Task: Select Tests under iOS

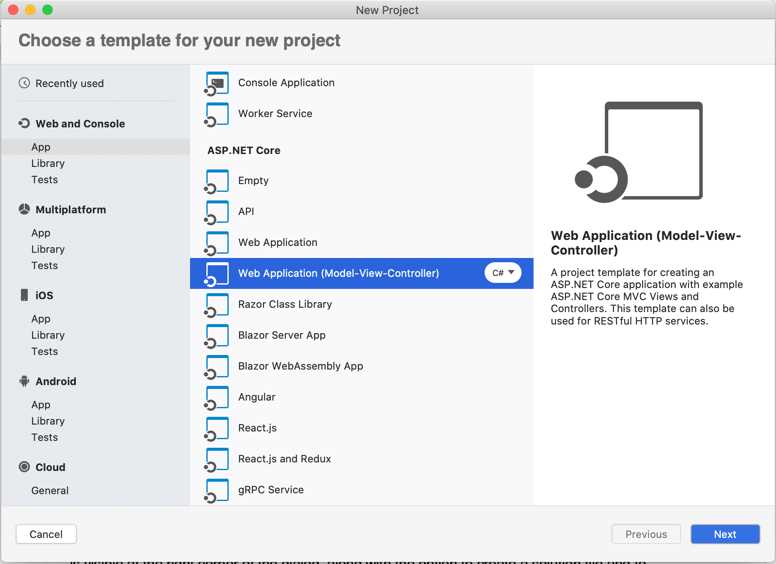Action: (45, 351)
